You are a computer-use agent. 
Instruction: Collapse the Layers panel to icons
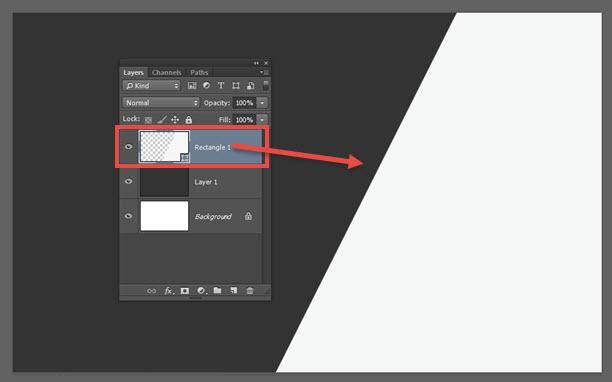pyautogui.click(x=256, y=63)
